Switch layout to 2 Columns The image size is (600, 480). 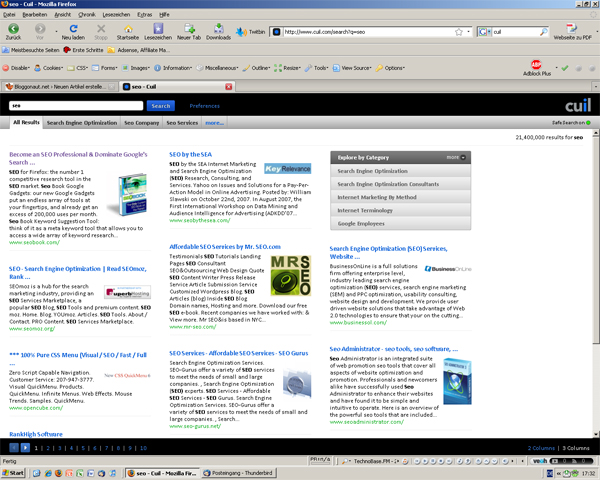pyautogui.click(x=541, y=448)
